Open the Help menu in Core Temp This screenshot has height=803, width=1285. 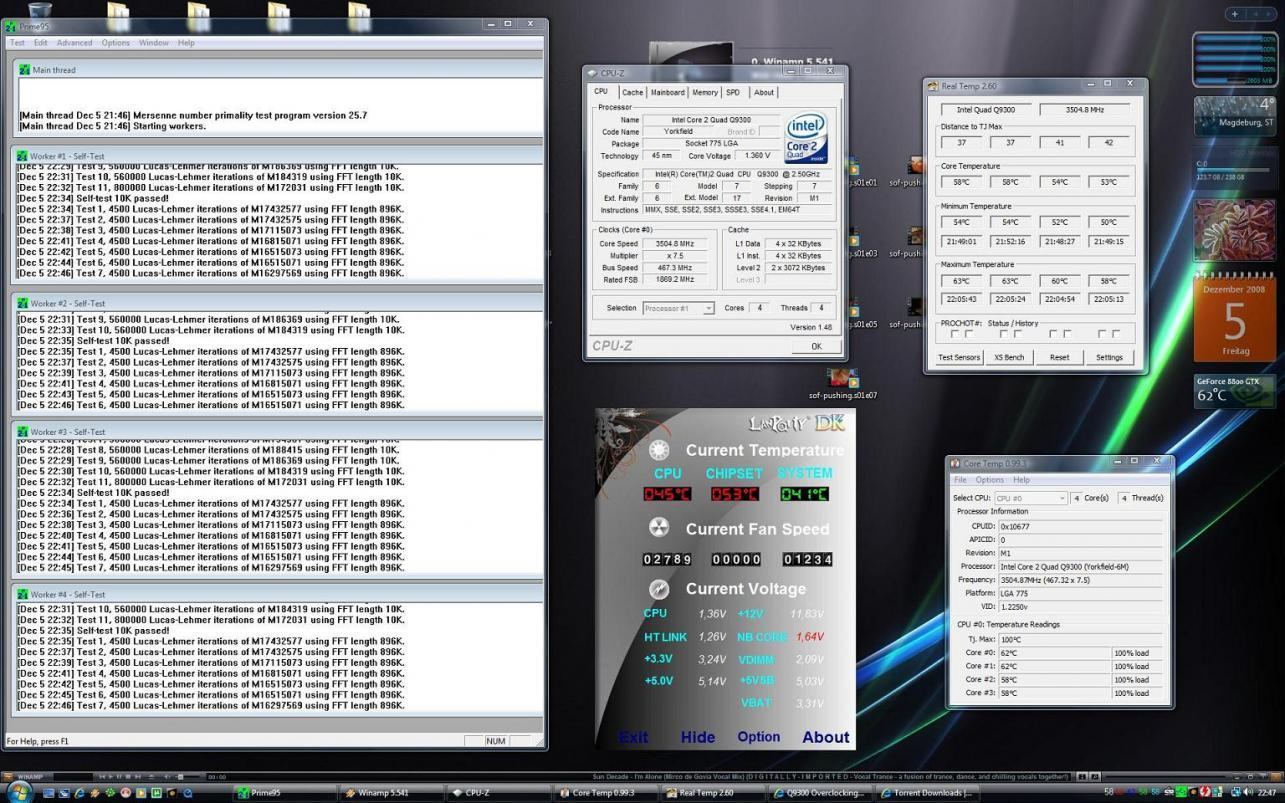click(x=1021, y=480)
